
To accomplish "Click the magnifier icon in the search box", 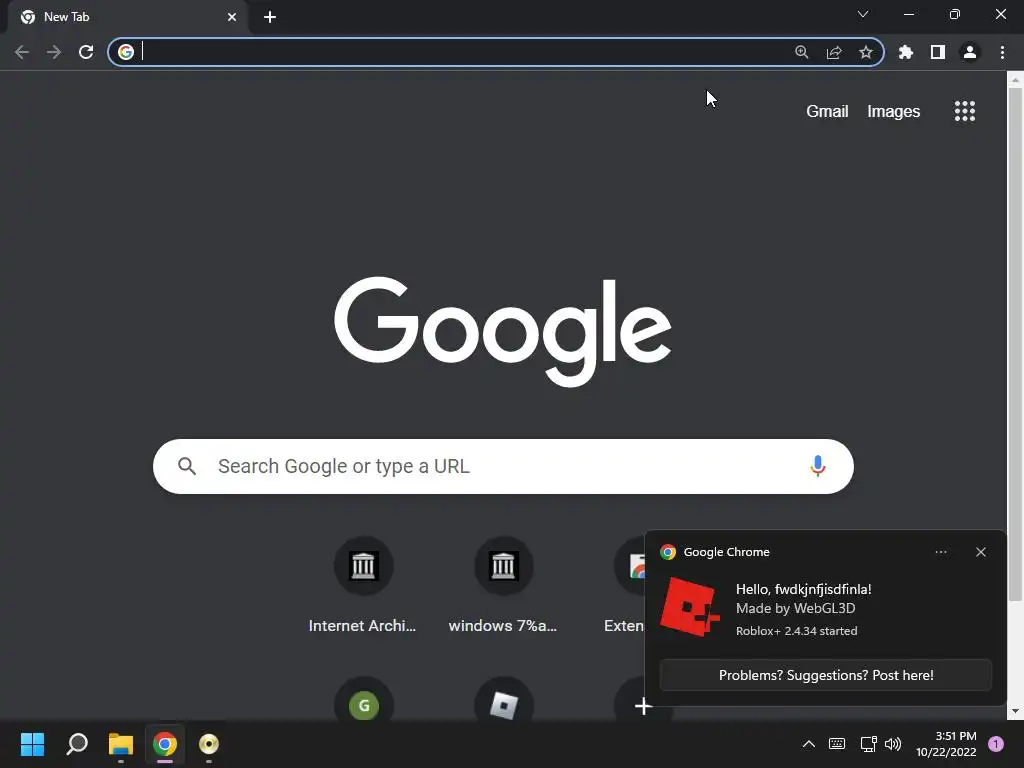I will (187, 466).
